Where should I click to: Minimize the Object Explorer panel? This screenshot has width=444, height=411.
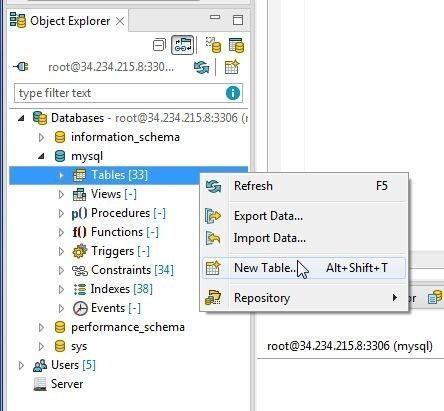[x=215, y=17]
